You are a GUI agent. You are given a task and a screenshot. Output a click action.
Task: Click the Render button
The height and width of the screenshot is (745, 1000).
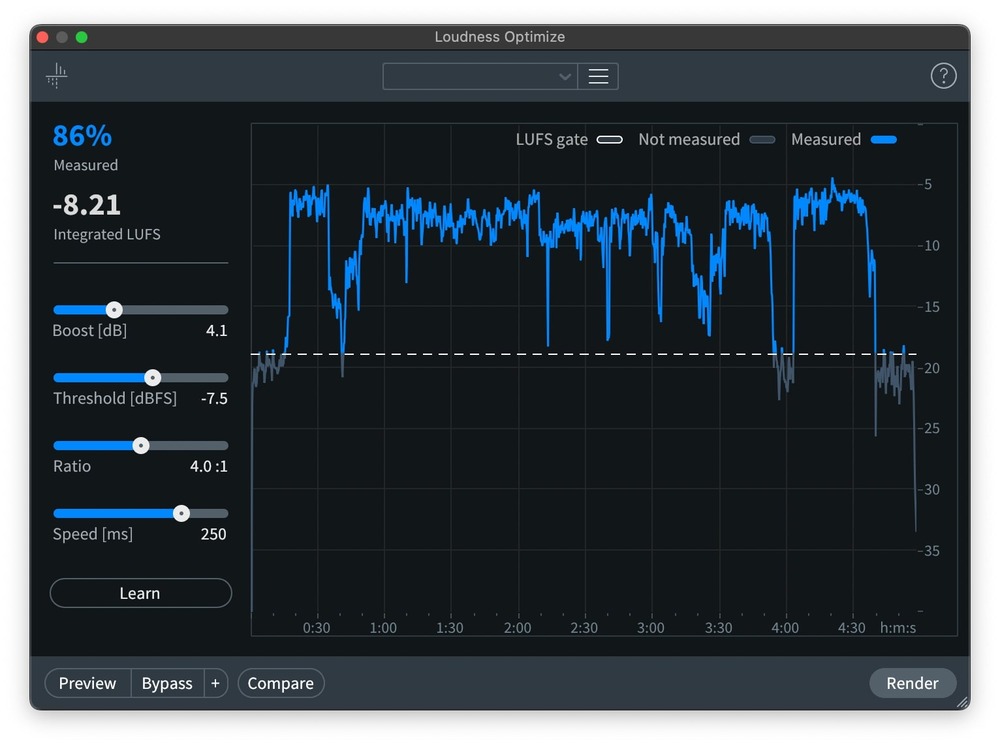tap(912, 683)
